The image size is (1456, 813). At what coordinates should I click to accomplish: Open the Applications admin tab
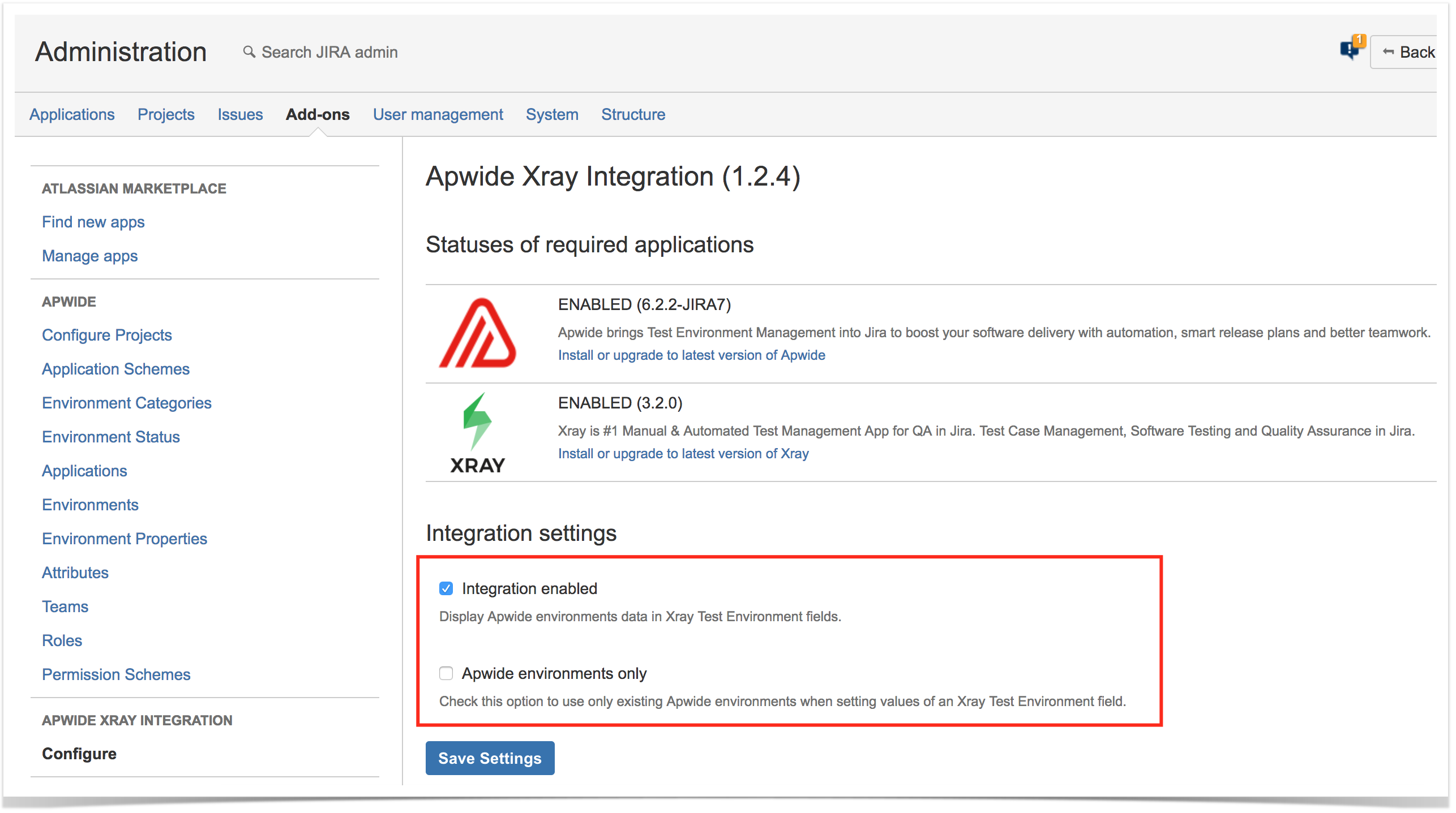[72, 114]
